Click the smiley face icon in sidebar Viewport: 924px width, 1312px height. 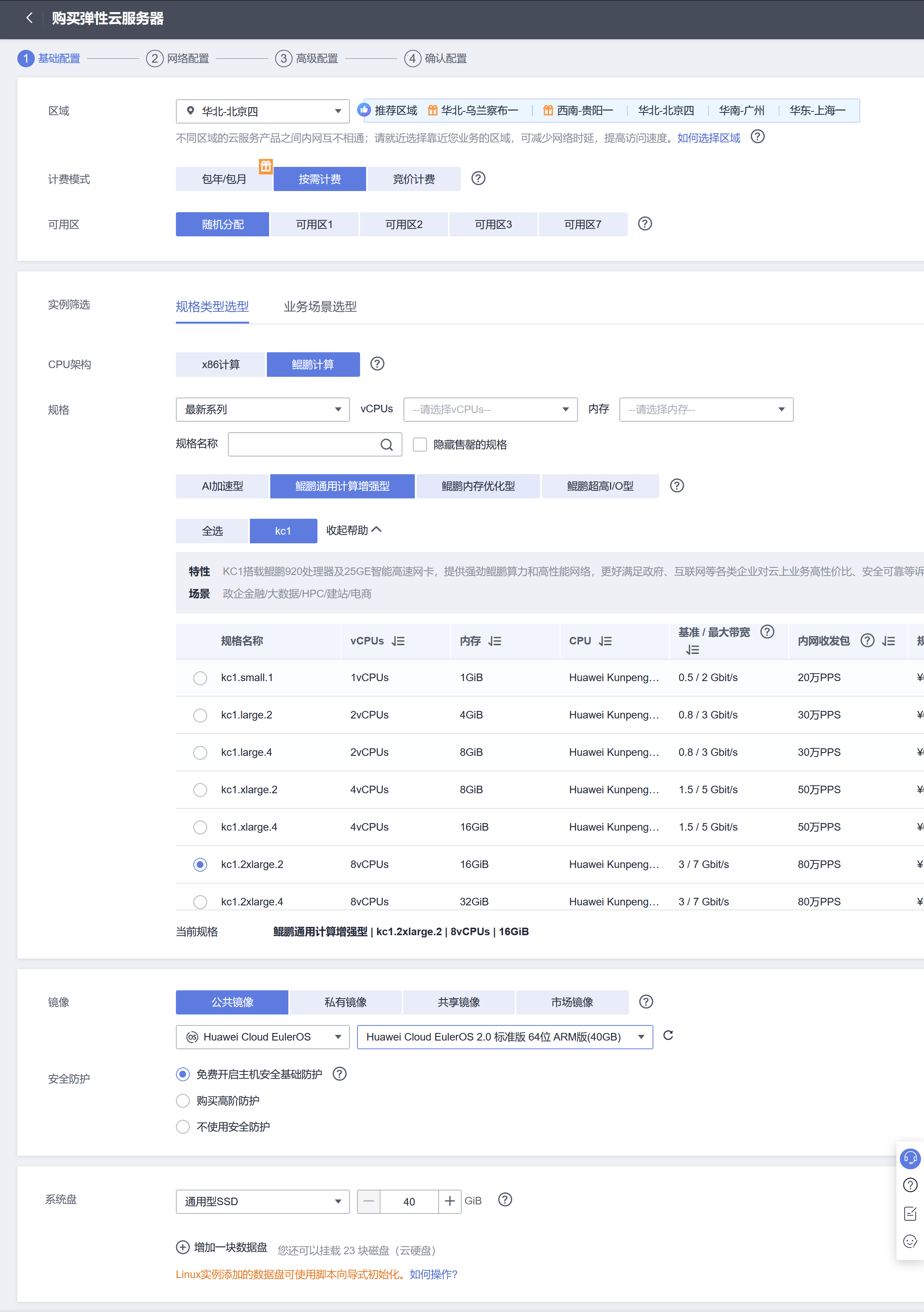click(910, 1241)
